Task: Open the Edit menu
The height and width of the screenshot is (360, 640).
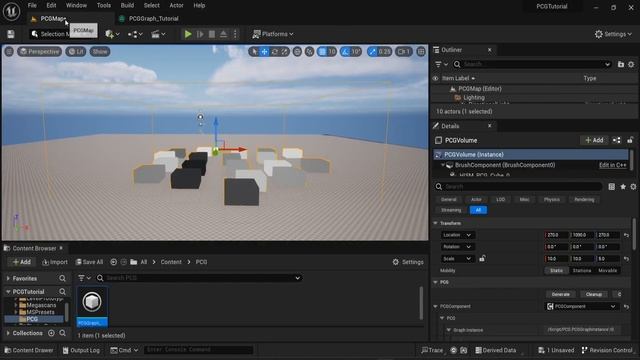Action: 51,5
